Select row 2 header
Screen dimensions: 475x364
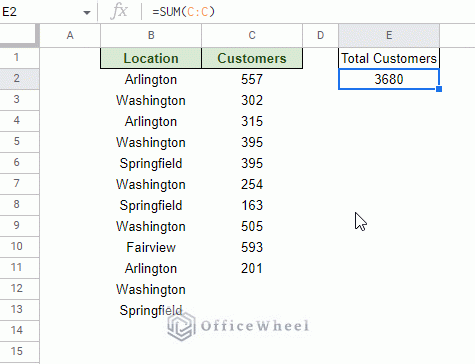19,79
